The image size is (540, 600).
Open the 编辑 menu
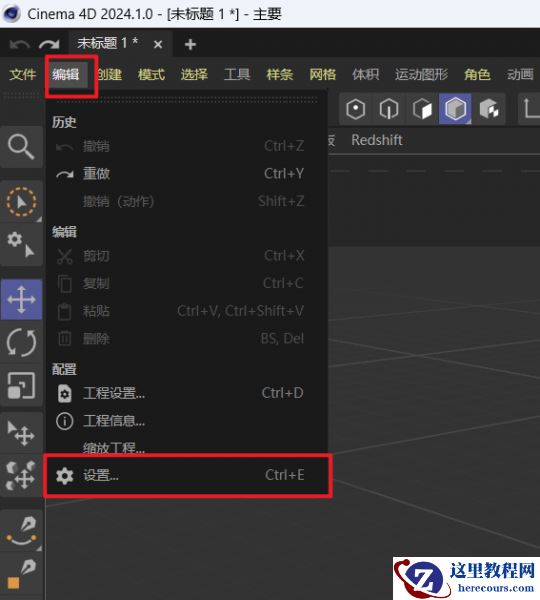[x=66, y=74]
